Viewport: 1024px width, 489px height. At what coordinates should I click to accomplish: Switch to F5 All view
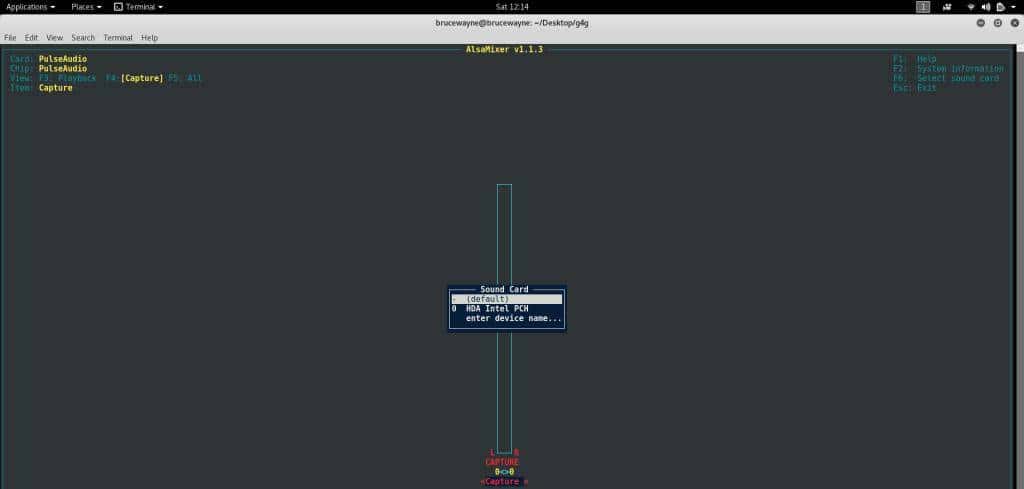[x=185, y=78]
